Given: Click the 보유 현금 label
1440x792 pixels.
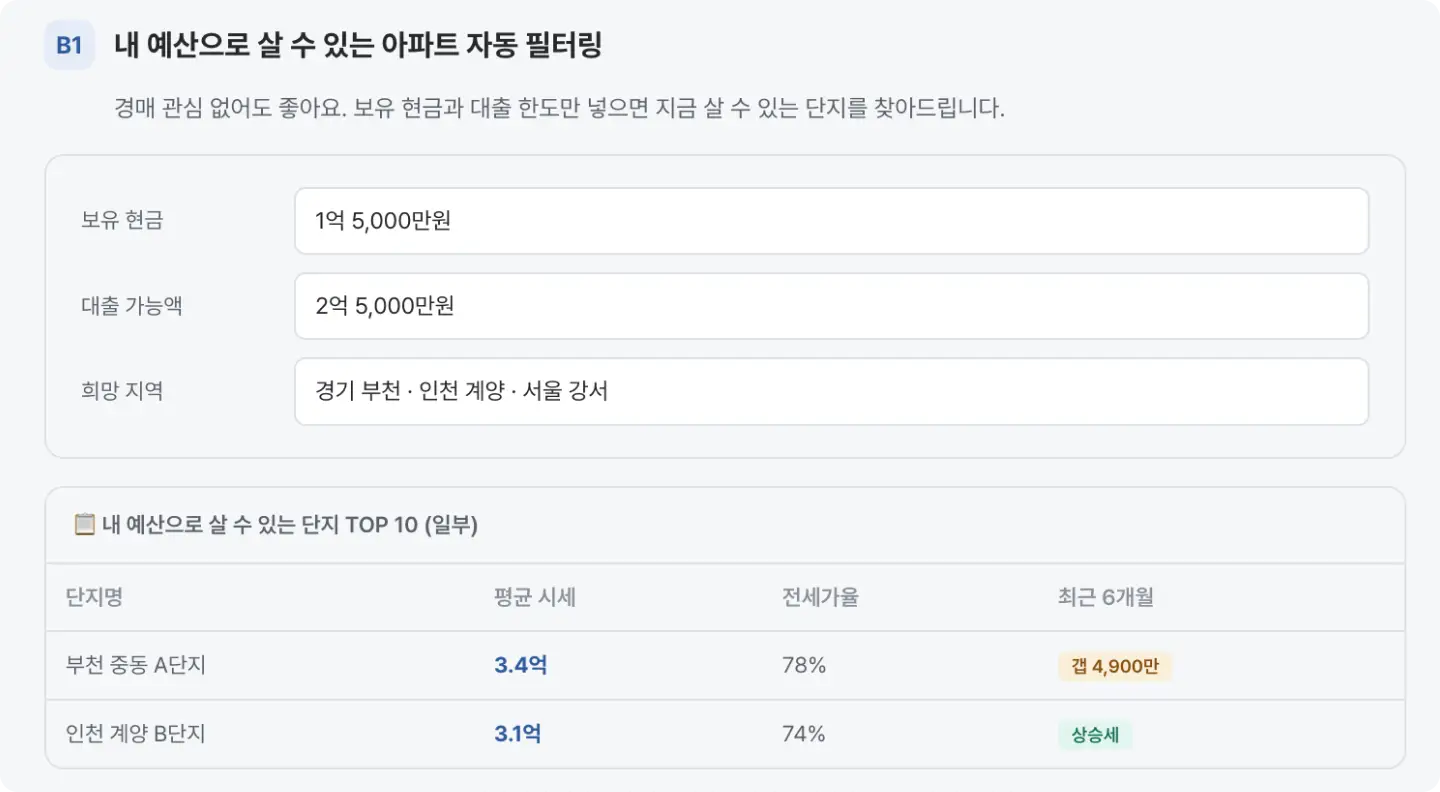Looking at the screenshot, I should pos(122,221).
